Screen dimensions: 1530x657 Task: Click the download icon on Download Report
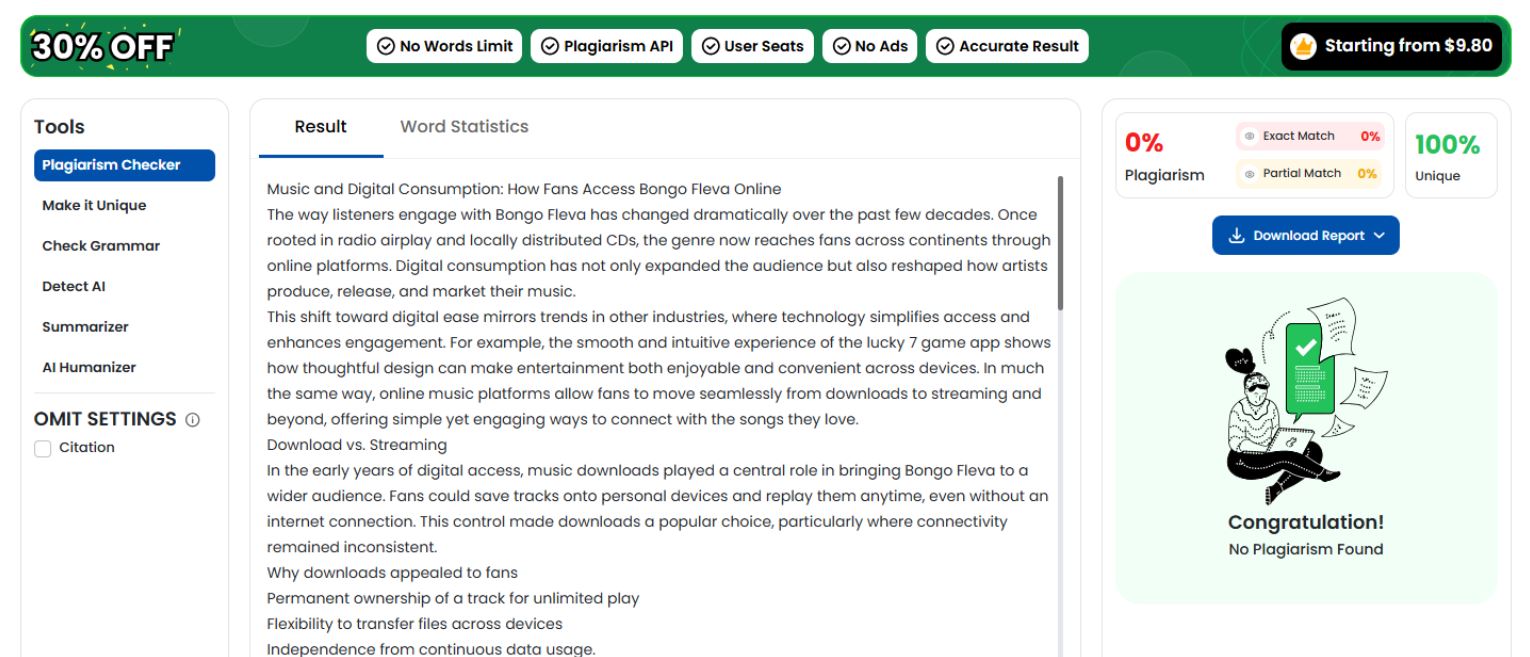(x=1236, y=235)
